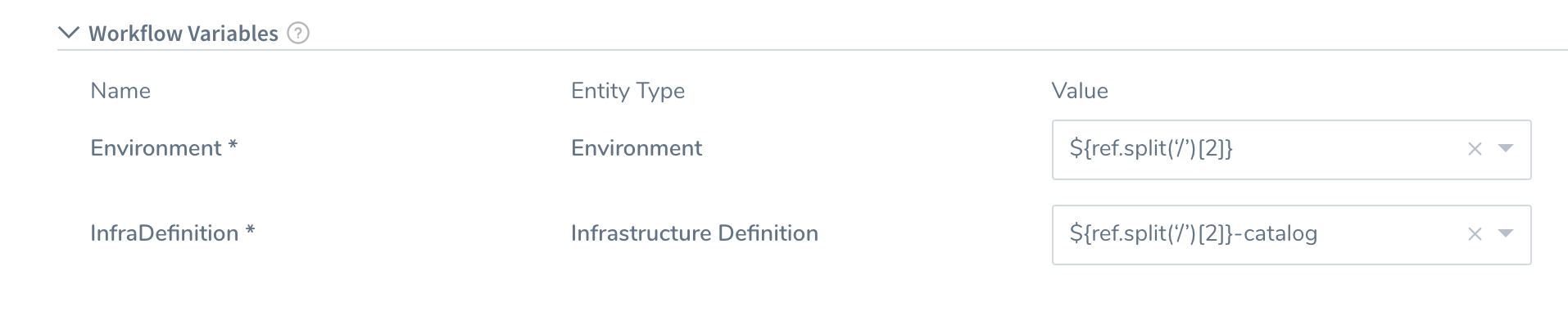
Task: Click the InfraDefinition -catalog expression text
Action: [x=1193, y=233]
